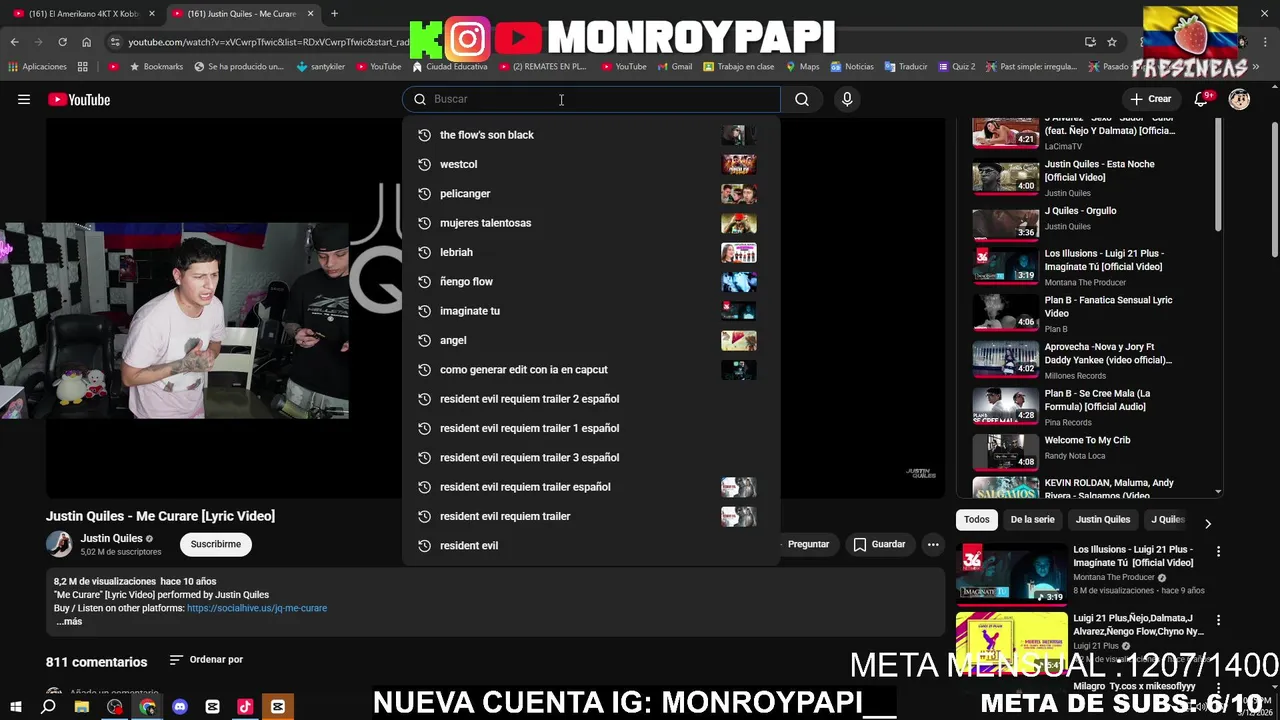Open the Justin Quiles channel name link

111,538
